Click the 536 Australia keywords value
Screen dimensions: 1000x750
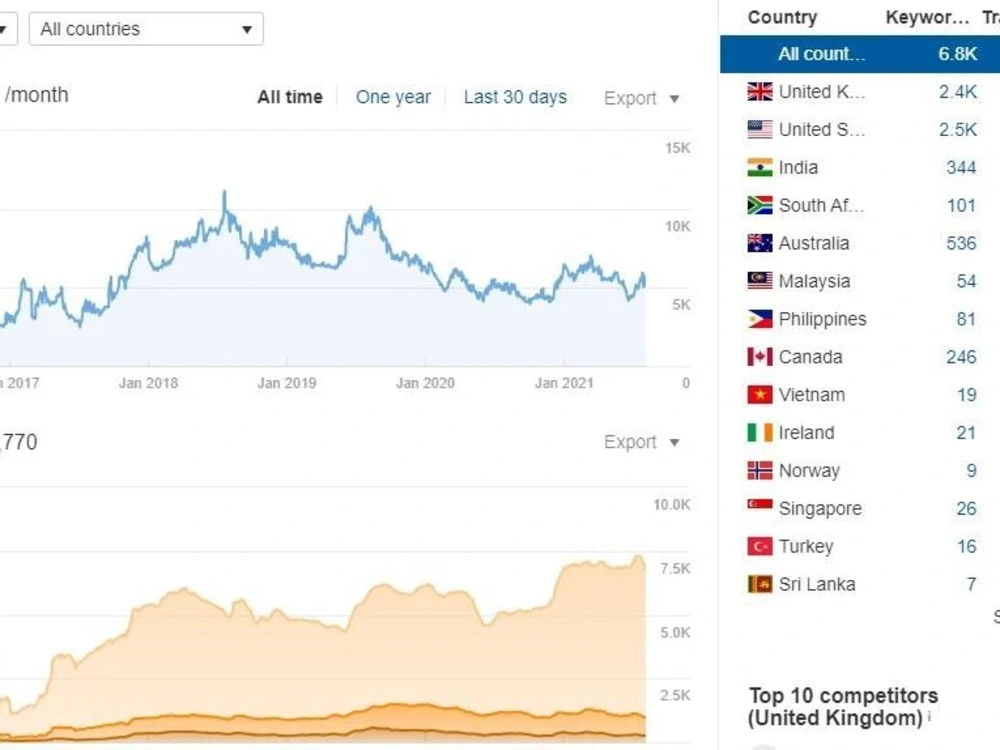point(961,243)
